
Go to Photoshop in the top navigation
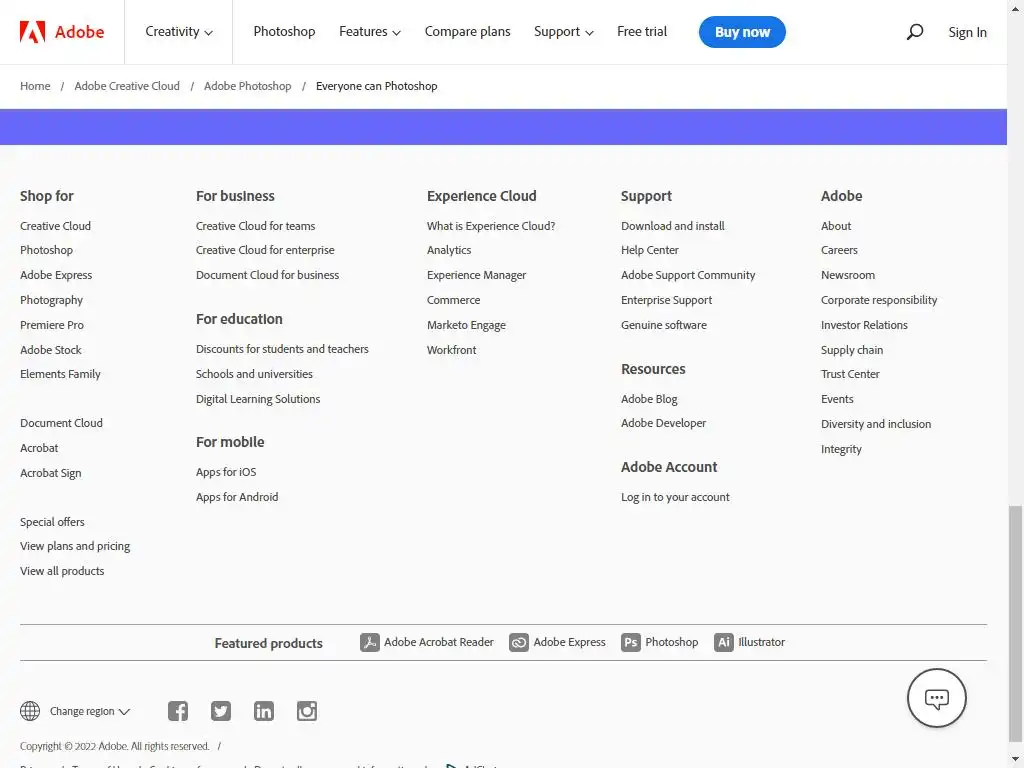(284, 31)
